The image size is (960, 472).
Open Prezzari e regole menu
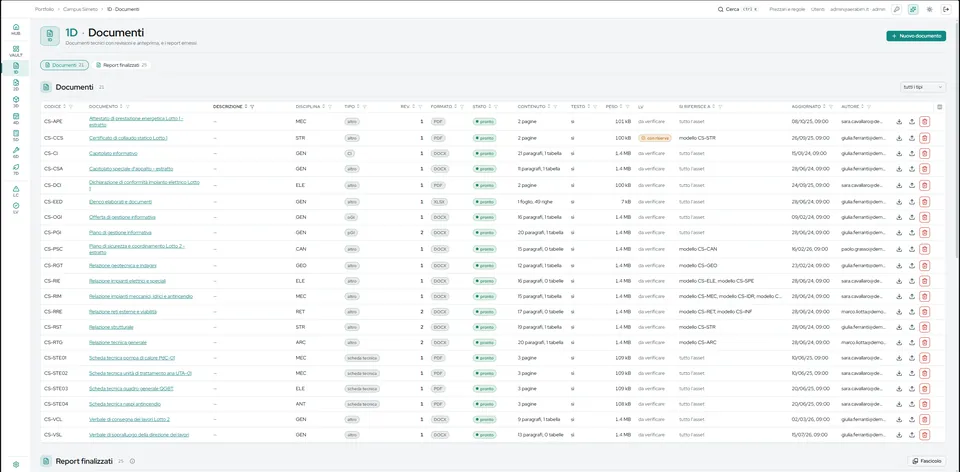click(x=787, y=9)
